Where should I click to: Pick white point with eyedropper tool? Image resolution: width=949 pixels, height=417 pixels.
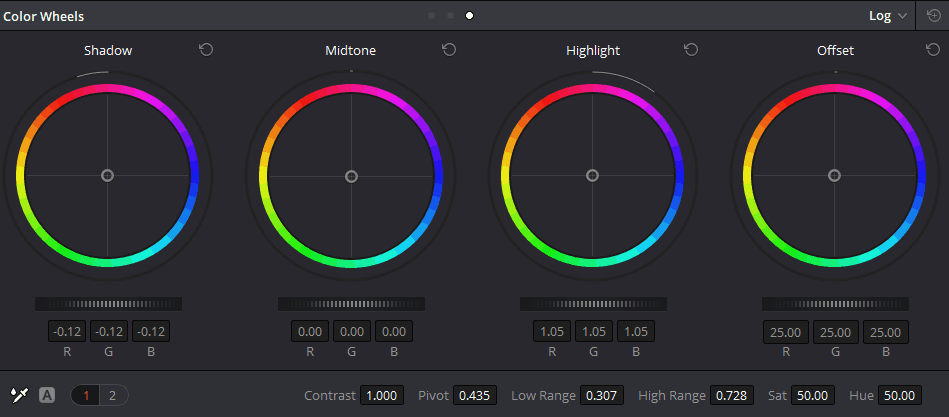[19, 396]
